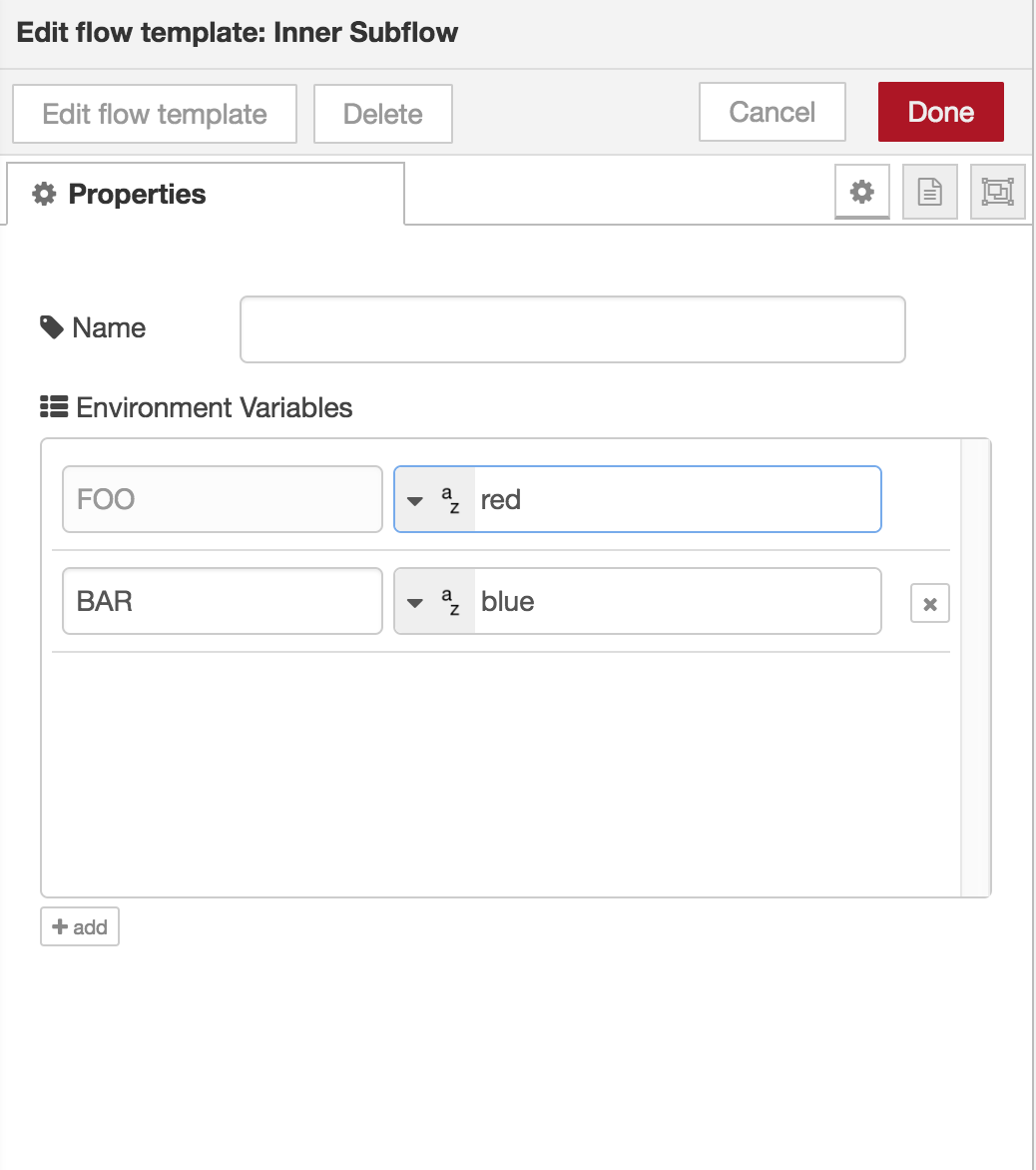Screen dimensions: 1036x1170
Task: Click the environment variables list scrollbar
Action: pyautogui.click(x=975, y=668)
